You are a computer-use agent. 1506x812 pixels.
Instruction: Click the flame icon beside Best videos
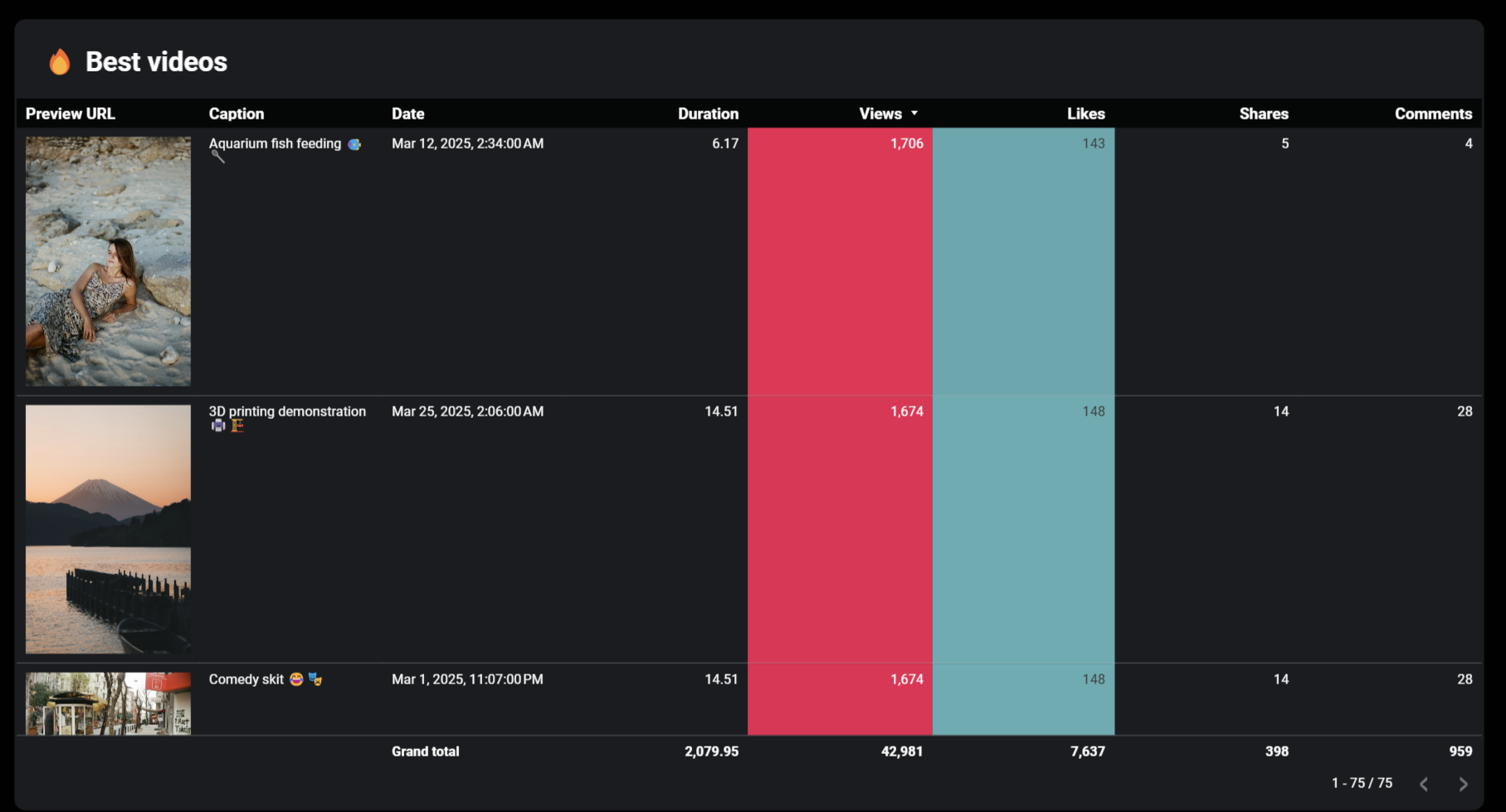59,61
